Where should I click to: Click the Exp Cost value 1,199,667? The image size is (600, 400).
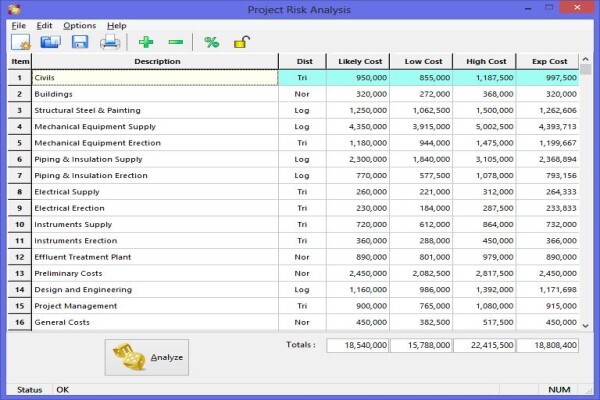548,143
